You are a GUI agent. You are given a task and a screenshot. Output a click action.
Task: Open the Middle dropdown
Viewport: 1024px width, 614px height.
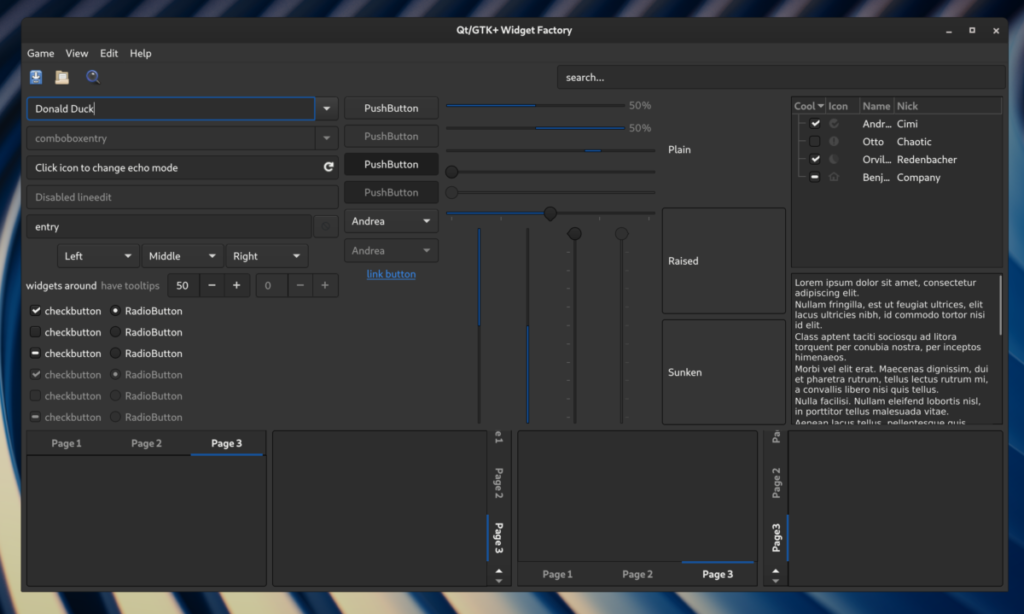click(x=183, y=256)
